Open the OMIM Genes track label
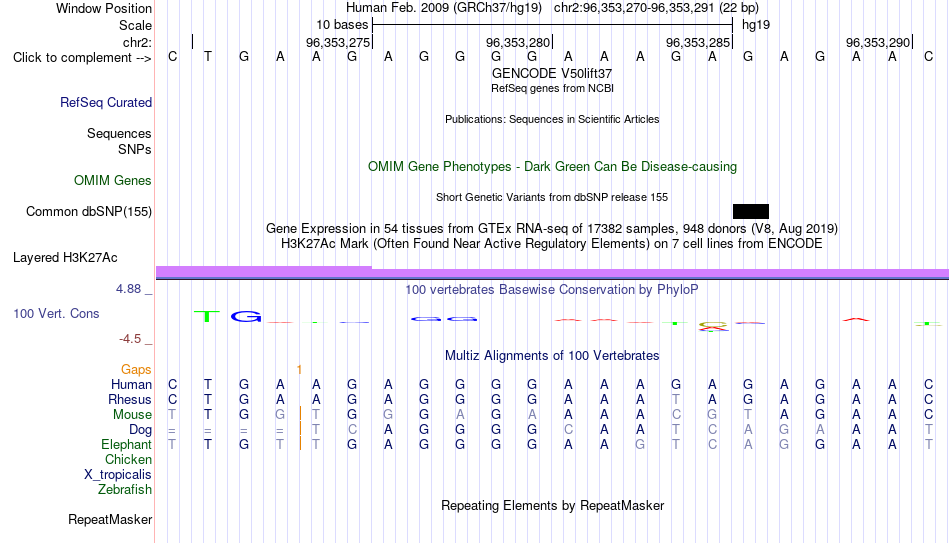This screenshot has height=543, width=950. coord(113,181)
